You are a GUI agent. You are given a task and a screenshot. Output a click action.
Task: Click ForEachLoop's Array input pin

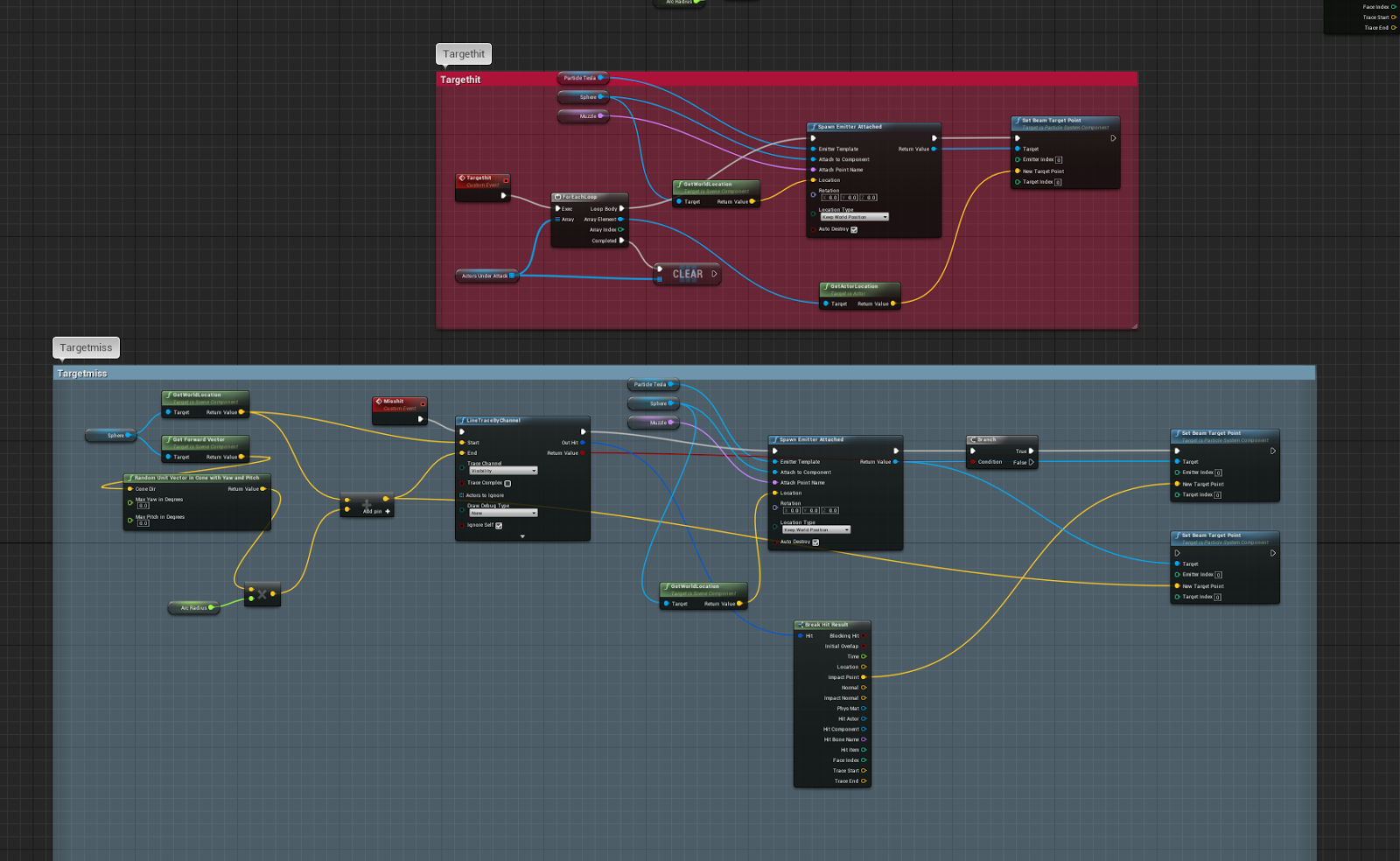[x=557, y=219]
